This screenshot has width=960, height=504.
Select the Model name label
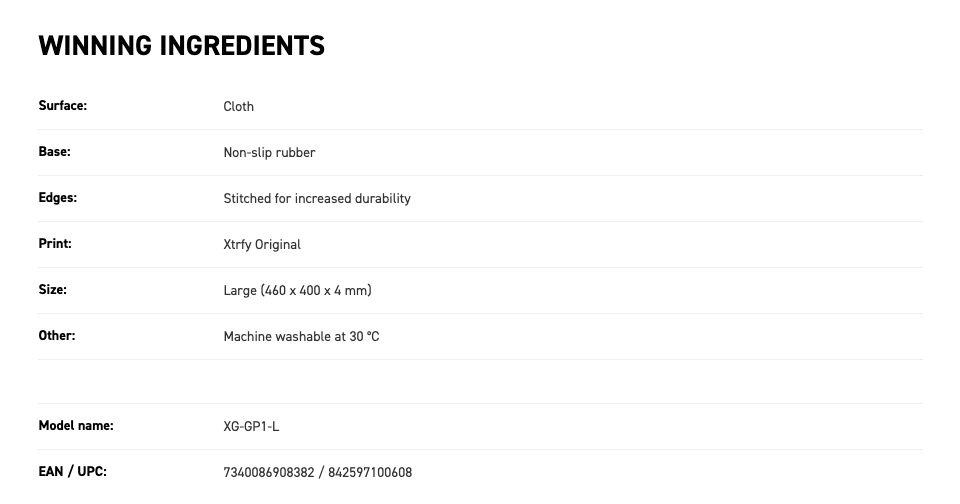[x=76, y=425]
